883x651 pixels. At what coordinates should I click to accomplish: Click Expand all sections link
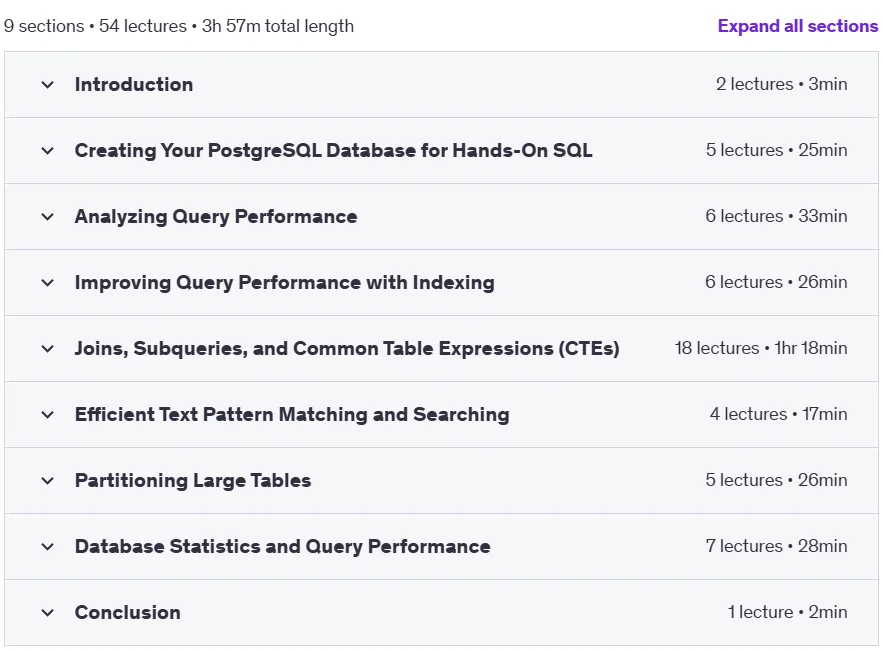pos(797,26)
